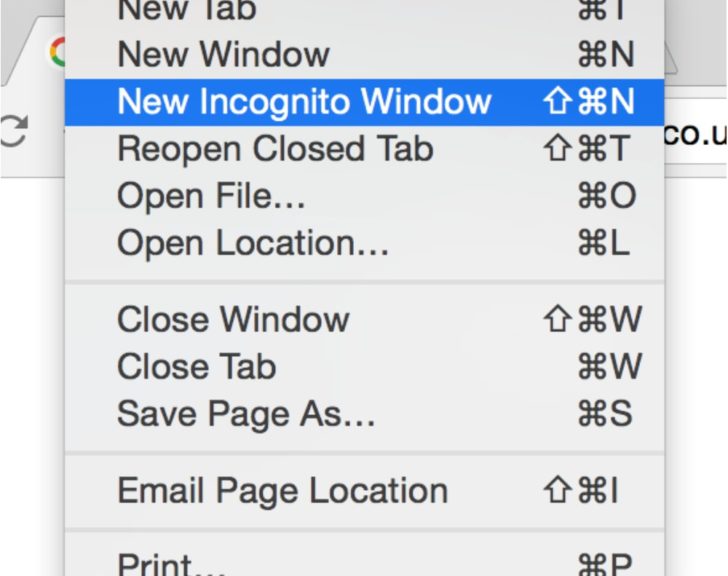Select Open Location… entry
The width and height of the screenshot is (728, 576).
[x=364, y=243]
